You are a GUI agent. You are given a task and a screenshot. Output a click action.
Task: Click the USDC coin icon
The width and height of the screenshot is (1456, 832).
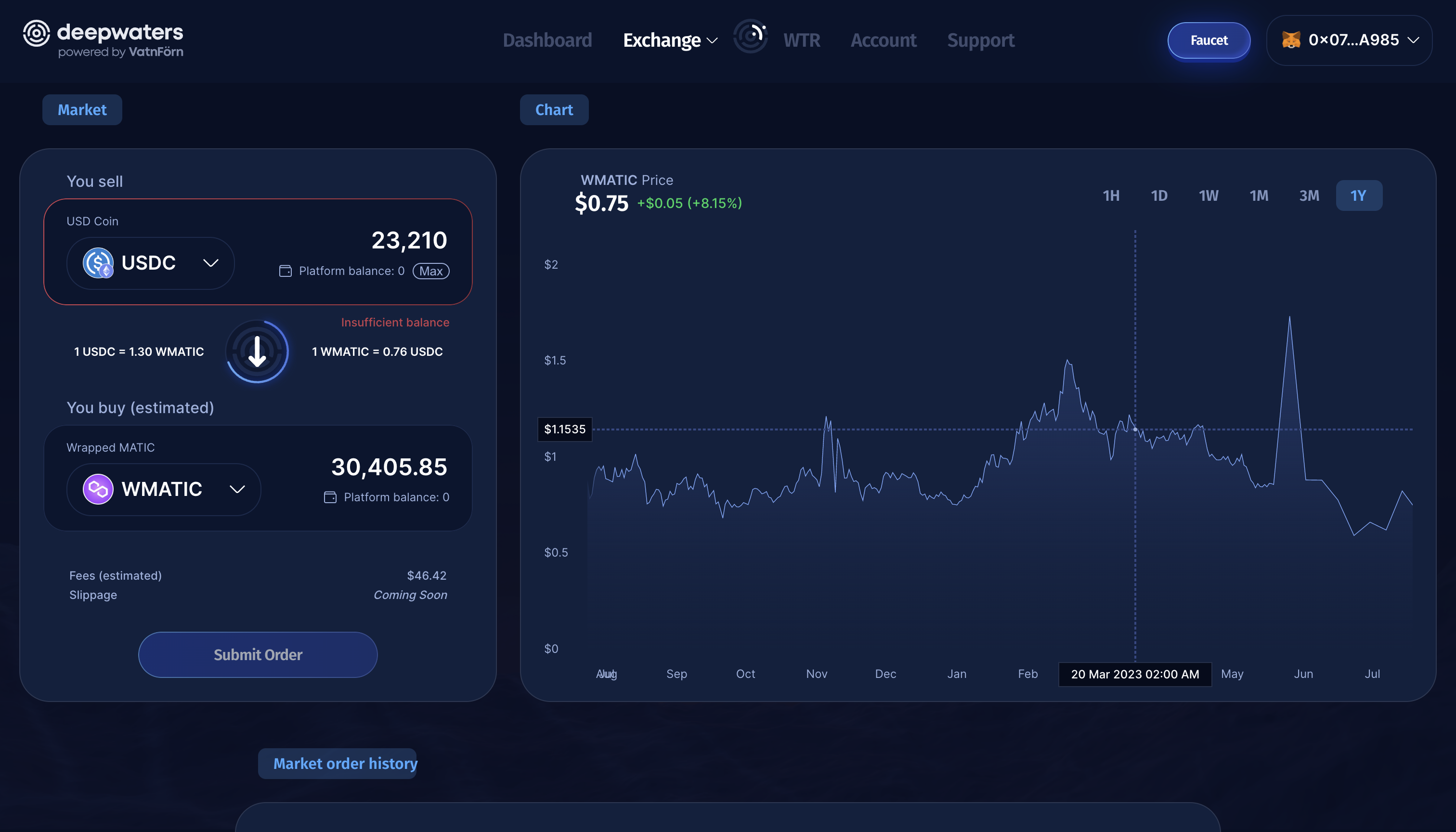click(98, 263)
